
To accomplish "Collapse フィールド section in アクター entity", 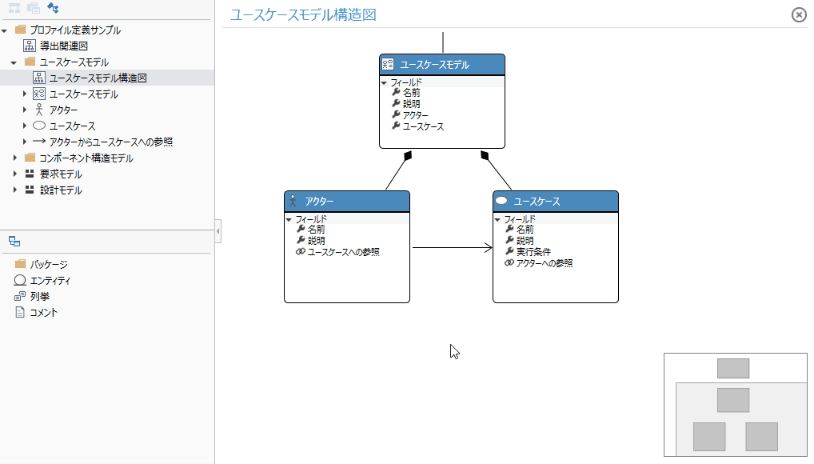I will click(289, 219).
